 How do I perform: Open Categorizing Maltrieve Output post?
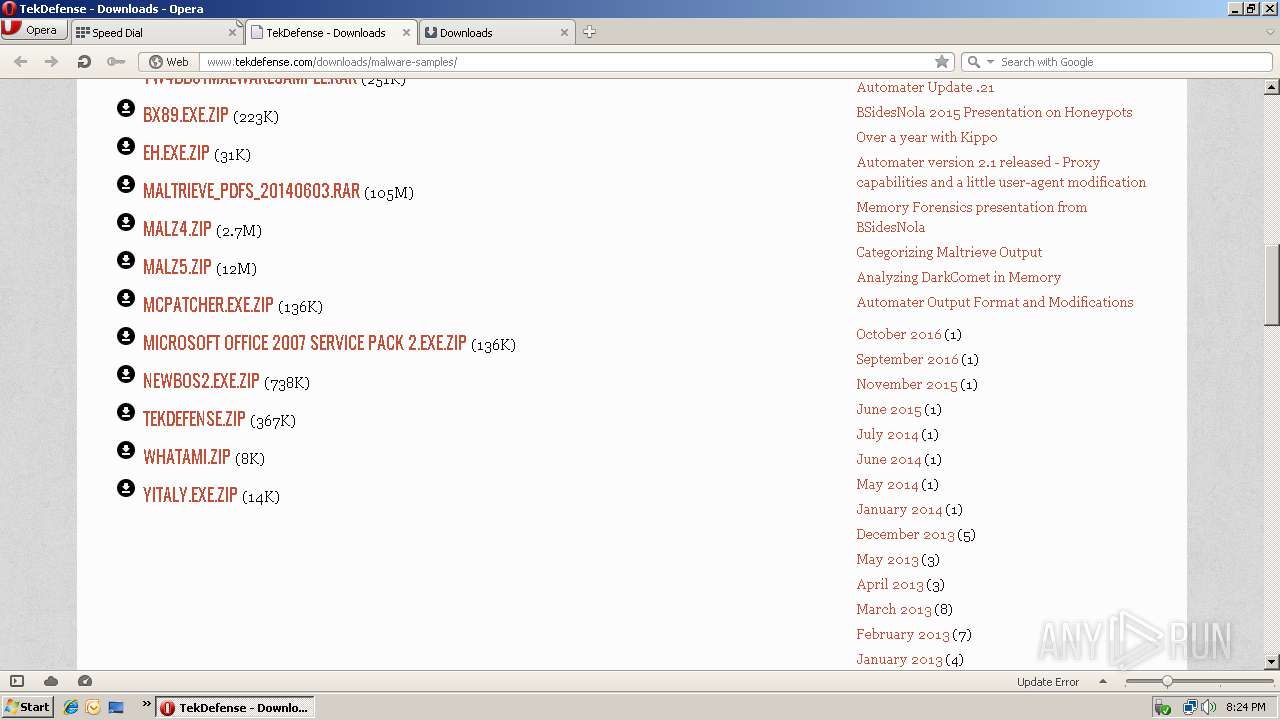click(949, 252)
